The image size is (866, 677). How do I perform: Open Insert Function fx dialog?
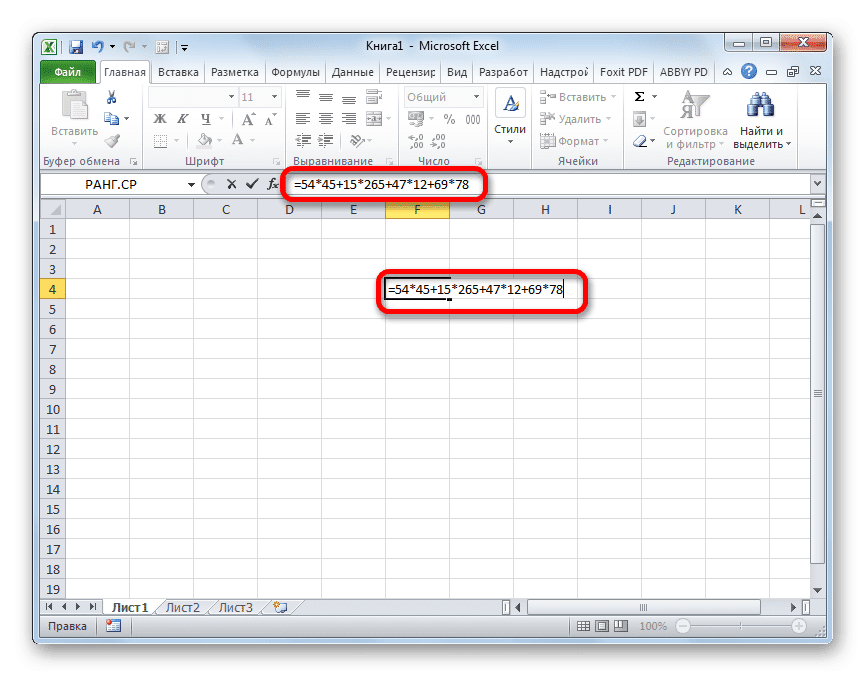click(273, 184)
